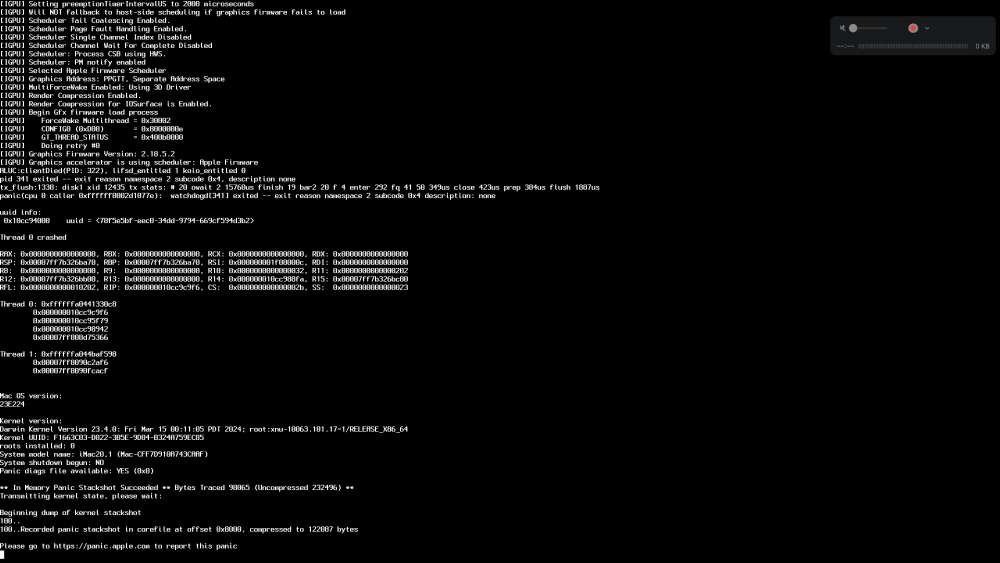The height and width of the screenshot is (563, 1000).
Task: Click the register line starting with "RSP:"
Action: [x=204, y=262]
